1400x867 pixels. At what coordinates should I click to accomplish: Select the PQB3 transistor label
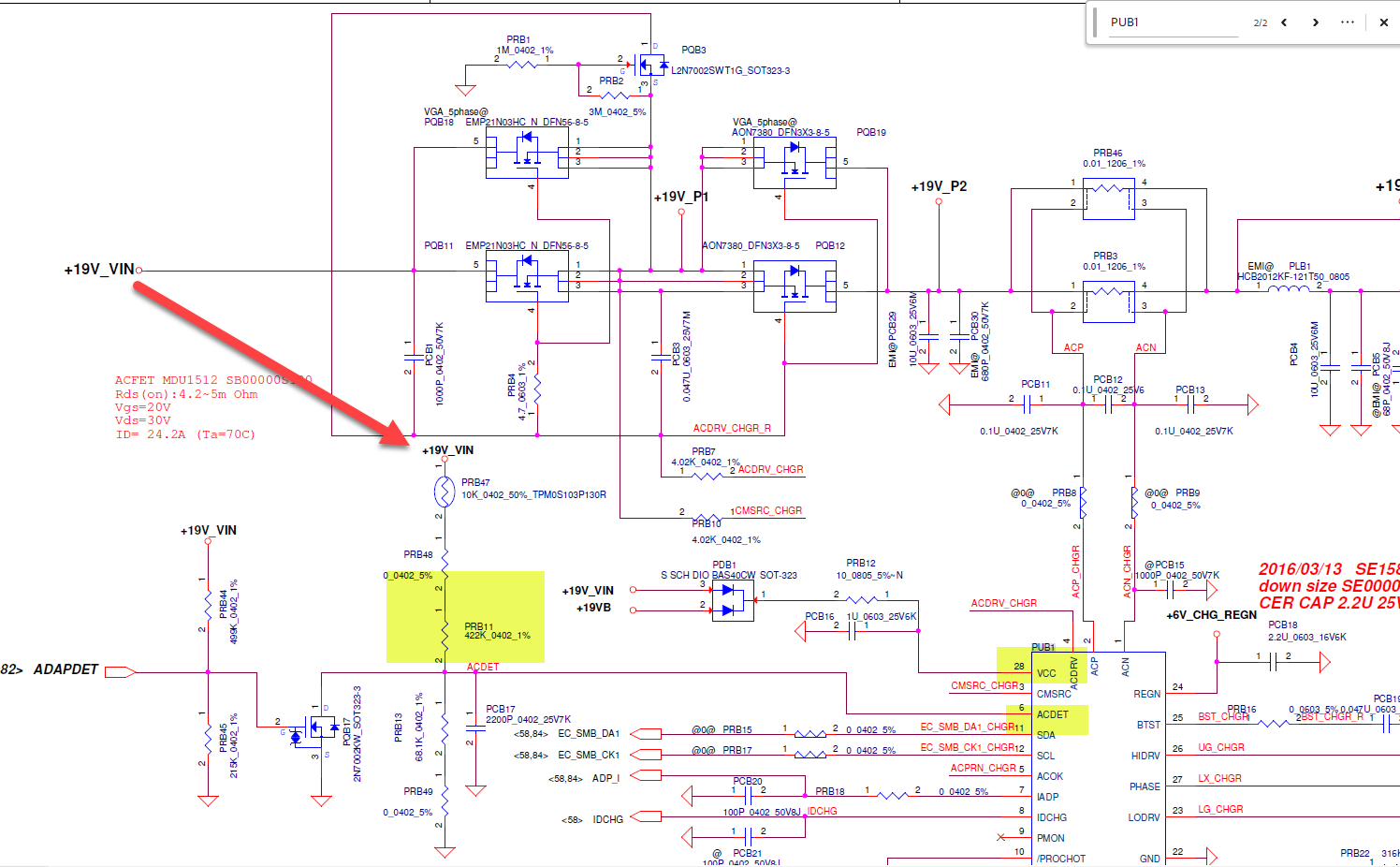click(x=693, y=50)
